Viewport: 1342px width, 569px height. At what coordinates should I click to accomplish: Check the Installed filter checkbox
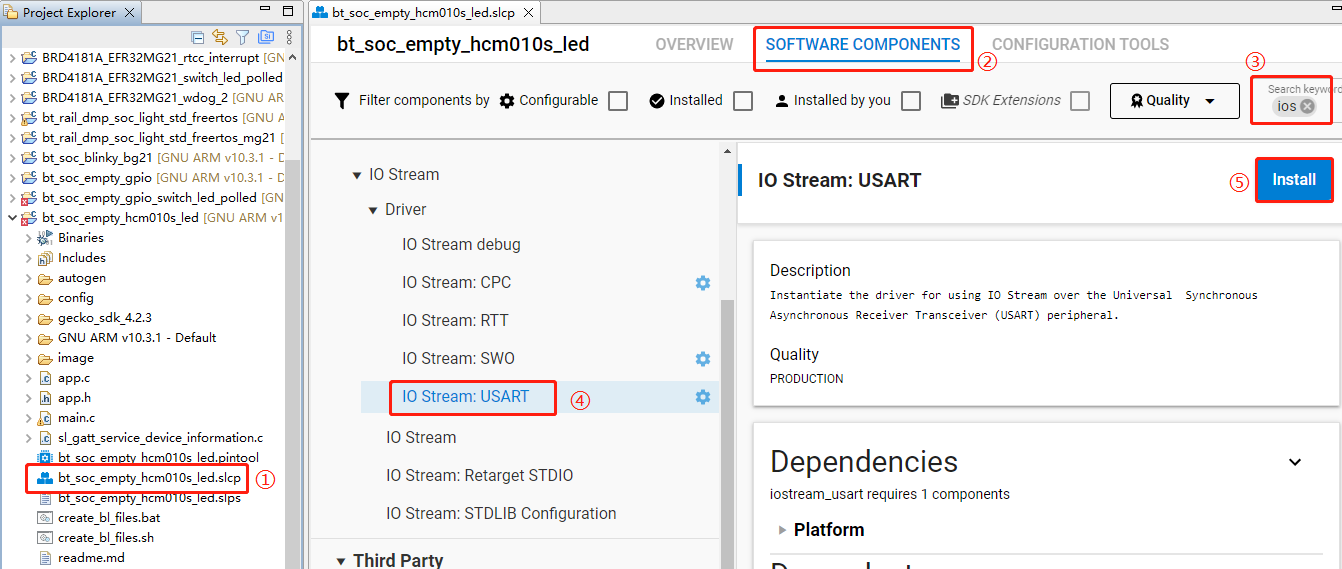pyautogui.click(x=743, y=101)
